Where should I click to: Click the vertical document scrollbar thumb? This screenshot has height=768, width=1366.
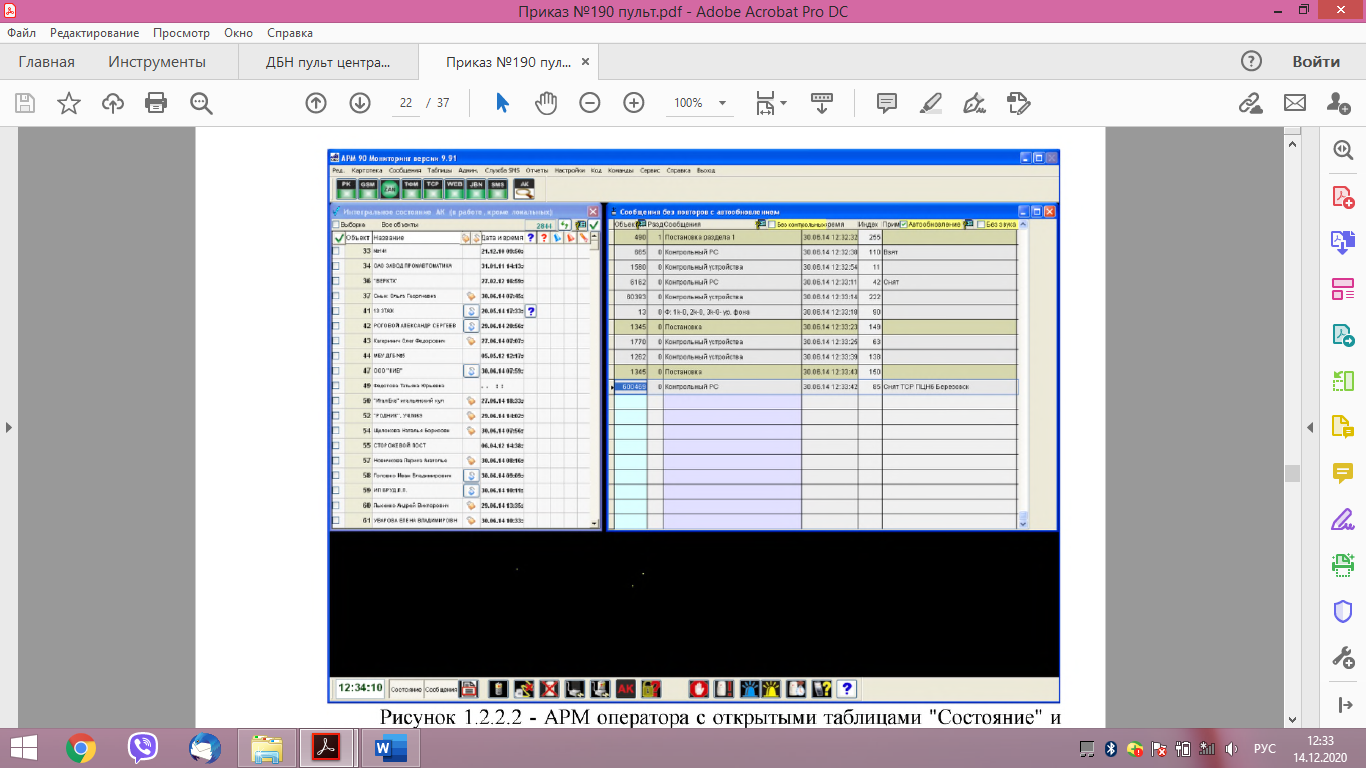(x=1292, y=473)
